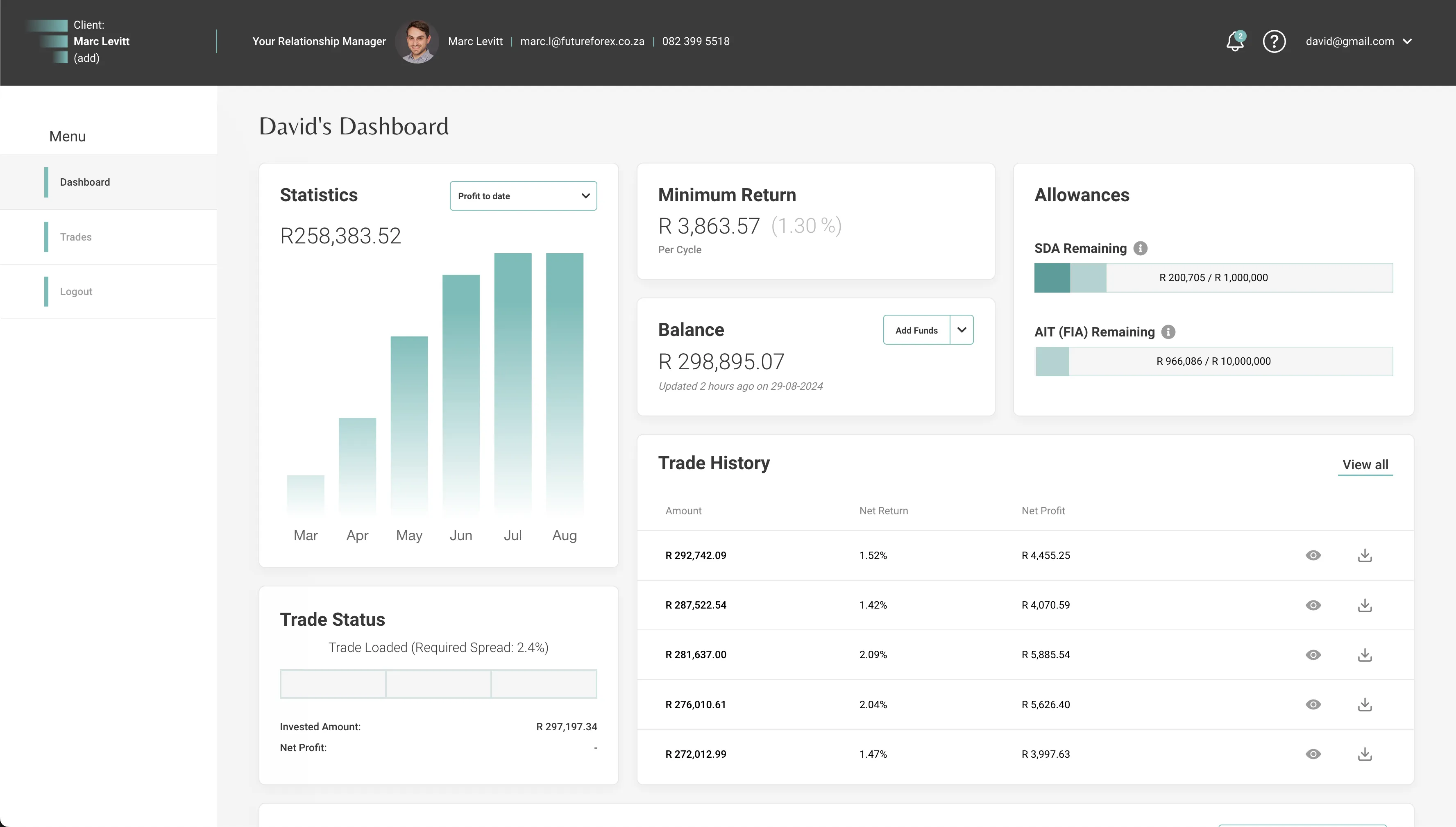This screenshot has width=1456, height=827.
Task: Click the Add Funds button
Action: (x=916, y=330)
